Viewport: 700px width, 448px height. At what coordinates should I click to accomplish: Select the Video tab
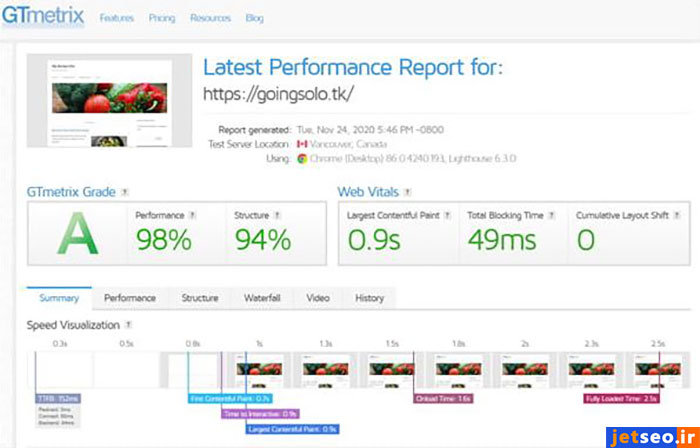[x=318, y=298]
